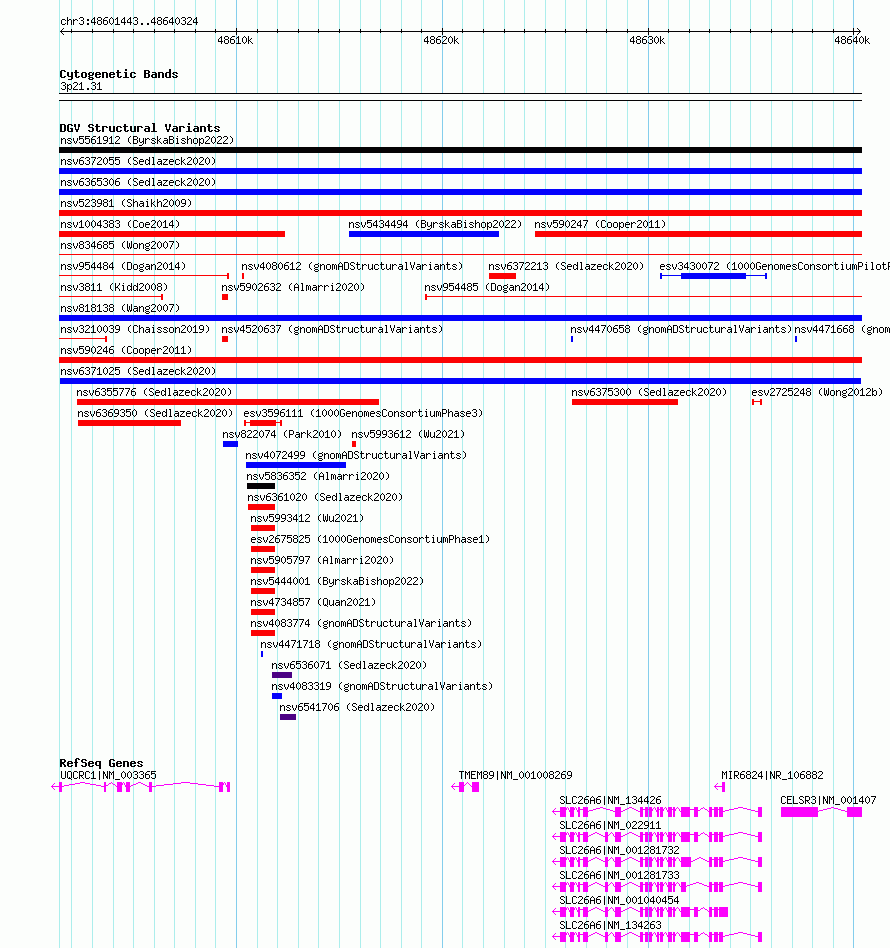Image resolution: width=890 pixels, height=948 pixels.
Task: Click the nsv5561912 (ByrskaBishop2022) variant label
Action: point(147,140)
